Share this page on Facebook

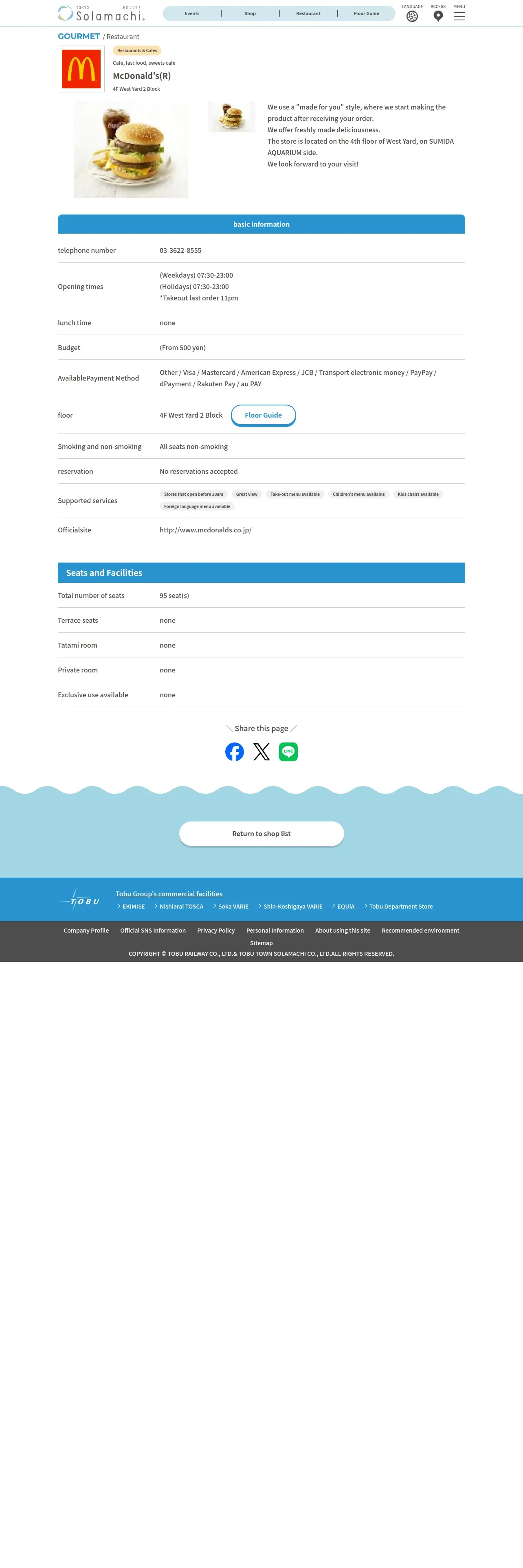tap(234, 752)
